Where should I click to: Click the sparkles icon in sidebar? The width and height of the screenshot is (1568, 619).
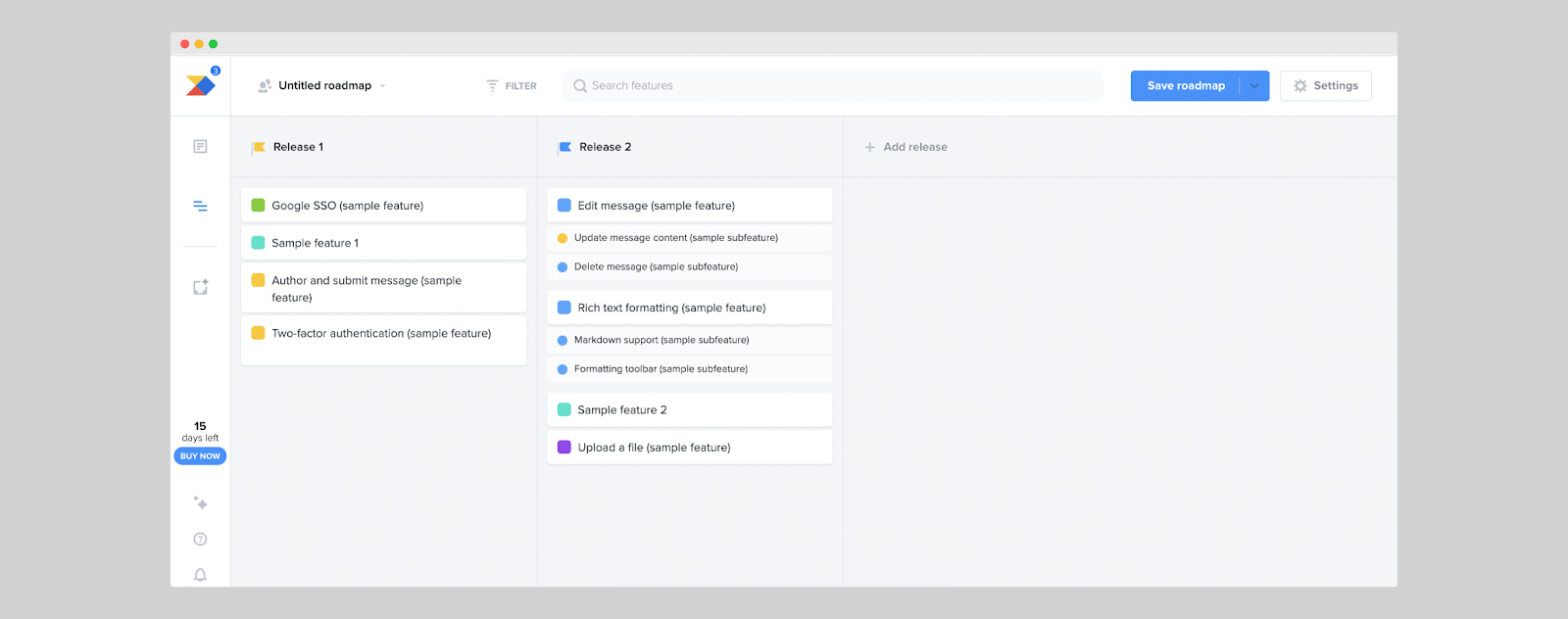200,502
